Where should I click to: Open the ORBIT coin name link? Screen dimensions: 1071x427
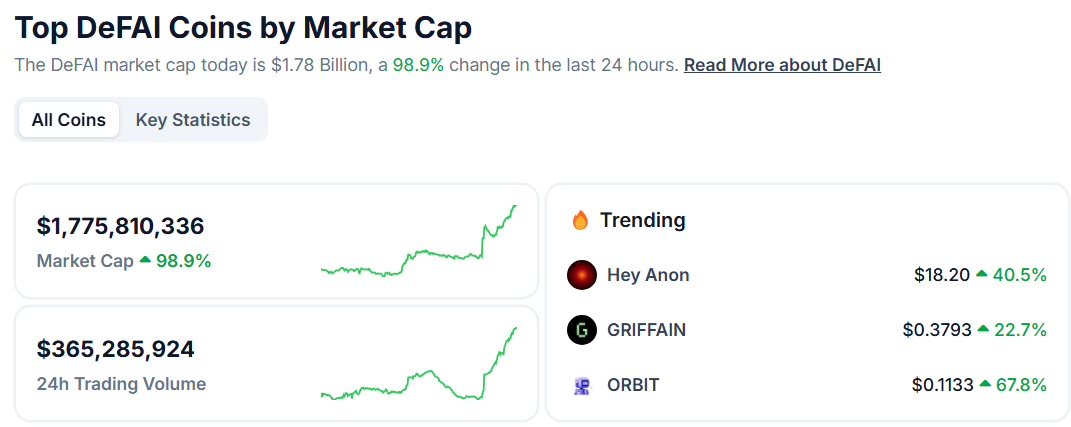pyautogui.click(x=633, y=385)
